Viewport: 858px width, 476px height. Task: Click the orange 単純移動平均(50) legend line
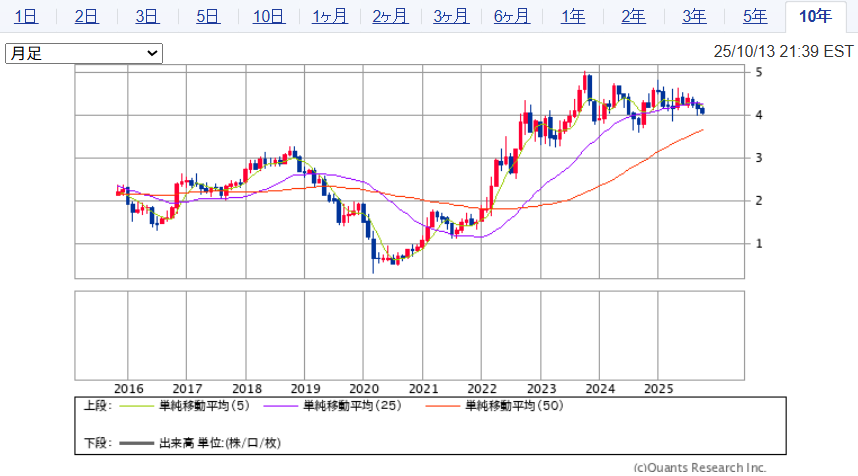[444, 406]
